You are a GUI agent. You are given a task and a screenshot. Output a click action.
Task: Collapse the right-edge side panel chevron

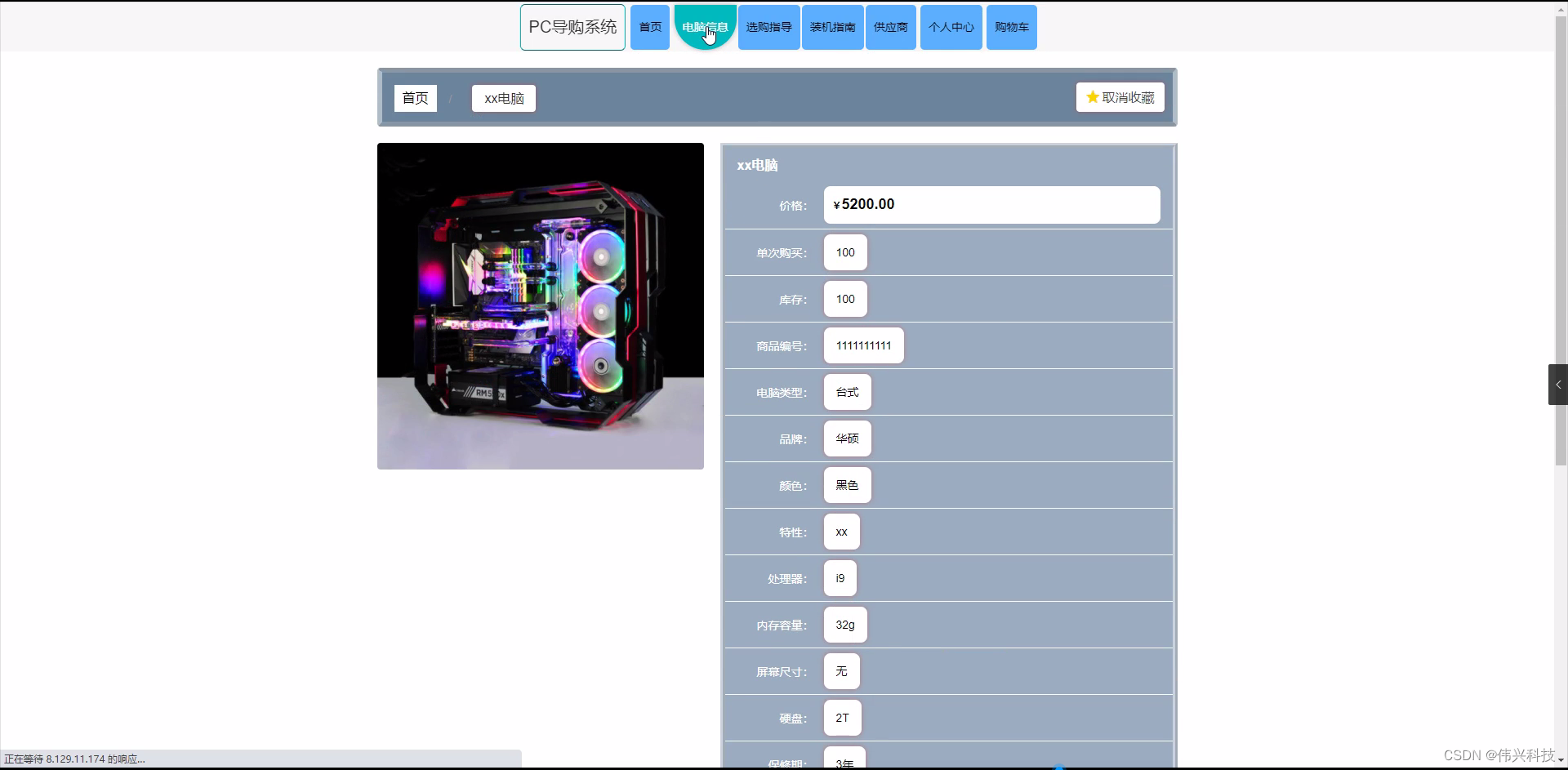[1557, 384]
